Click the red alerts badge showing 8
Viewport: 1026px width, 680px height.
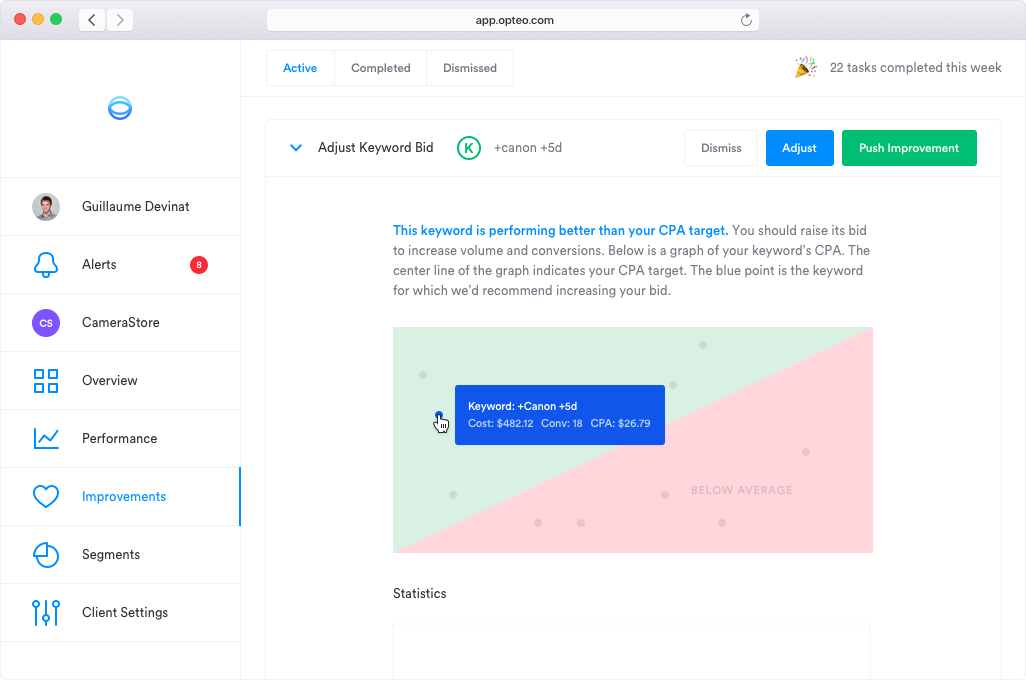pos(199,265)
